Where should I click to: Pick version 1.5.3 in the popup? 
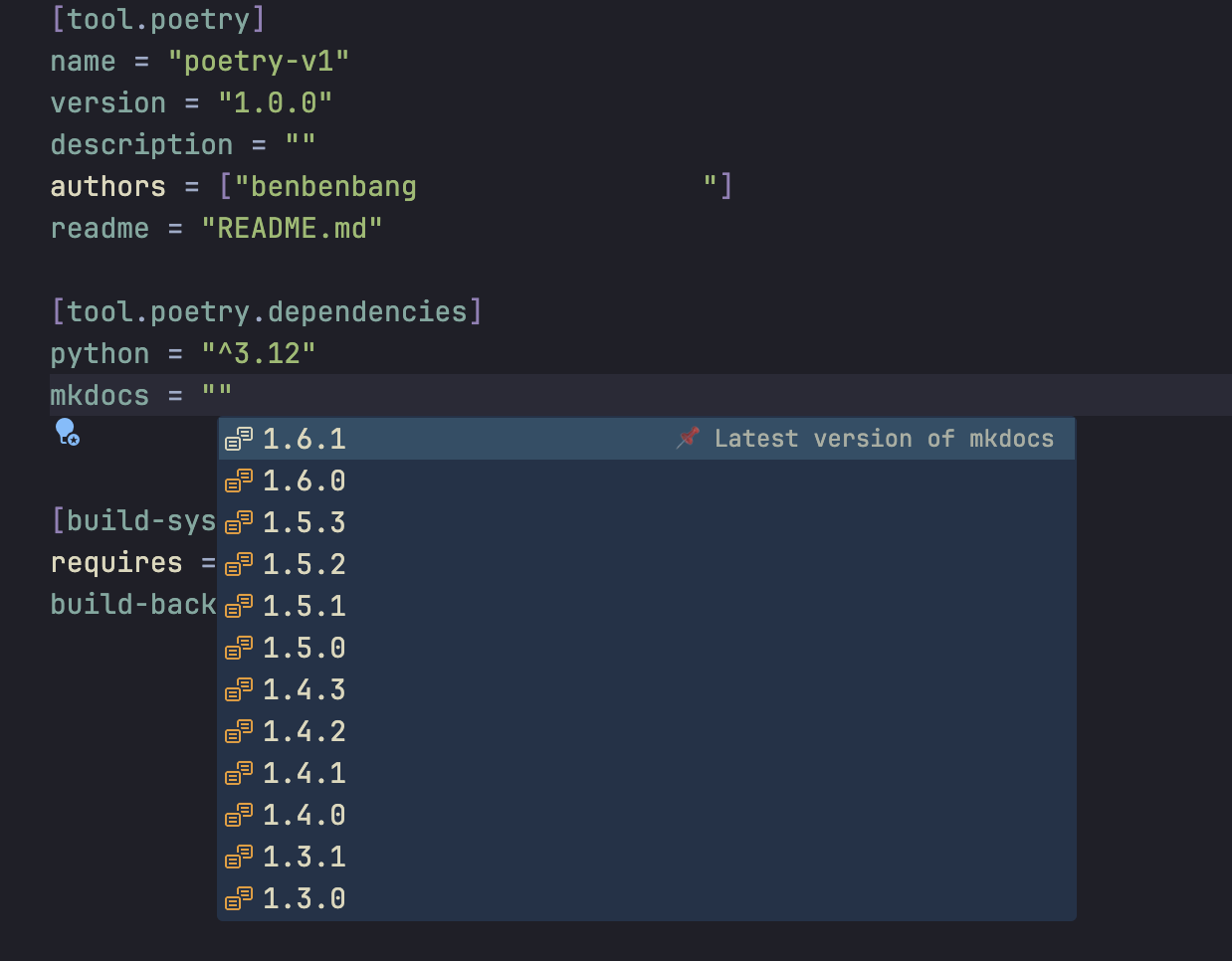(x=647, y=522)
